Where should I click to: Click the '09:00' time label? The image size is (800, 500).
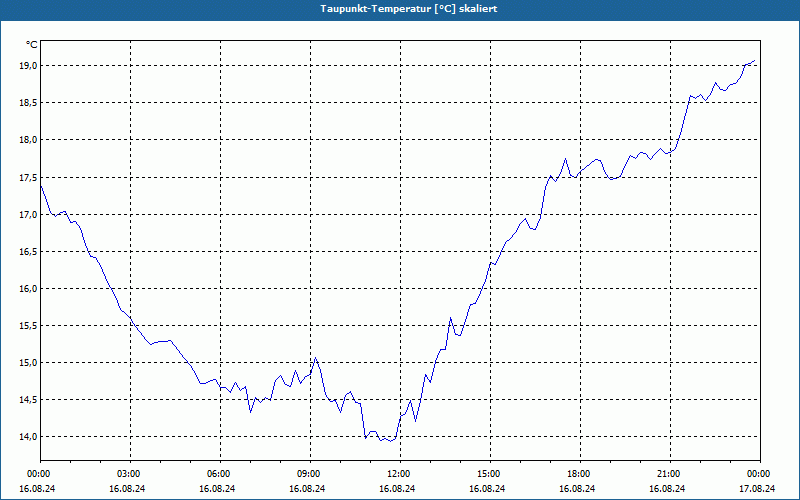coord(310,474)
